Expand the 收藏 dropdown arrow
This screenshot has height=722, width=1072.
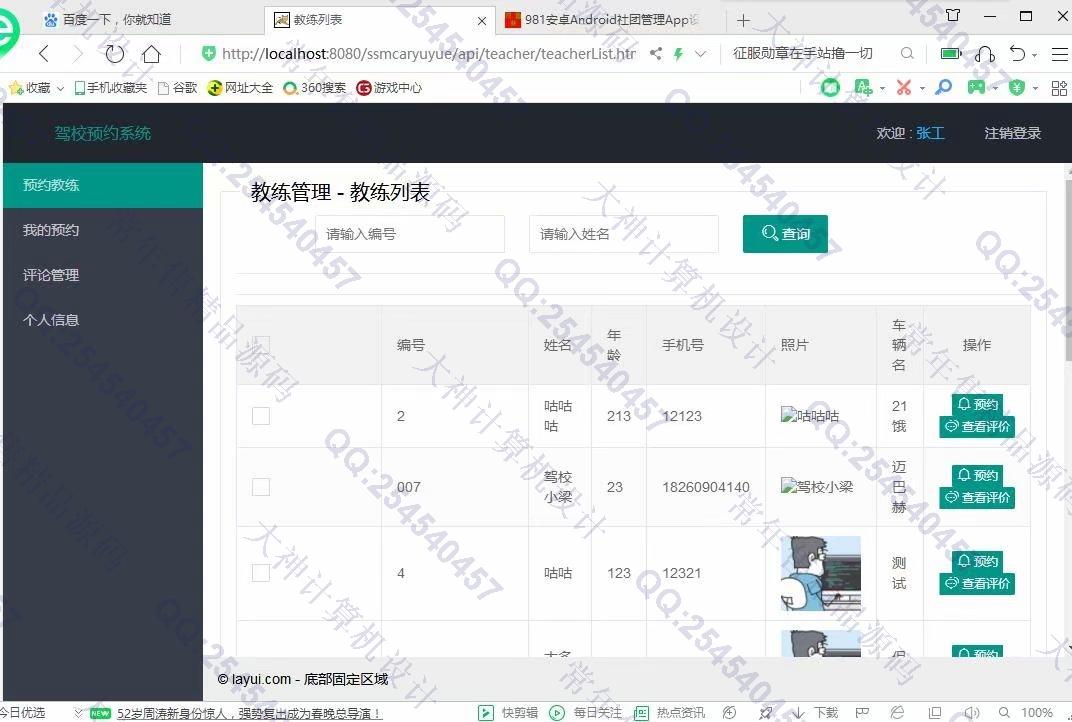[x=60, y=88]
